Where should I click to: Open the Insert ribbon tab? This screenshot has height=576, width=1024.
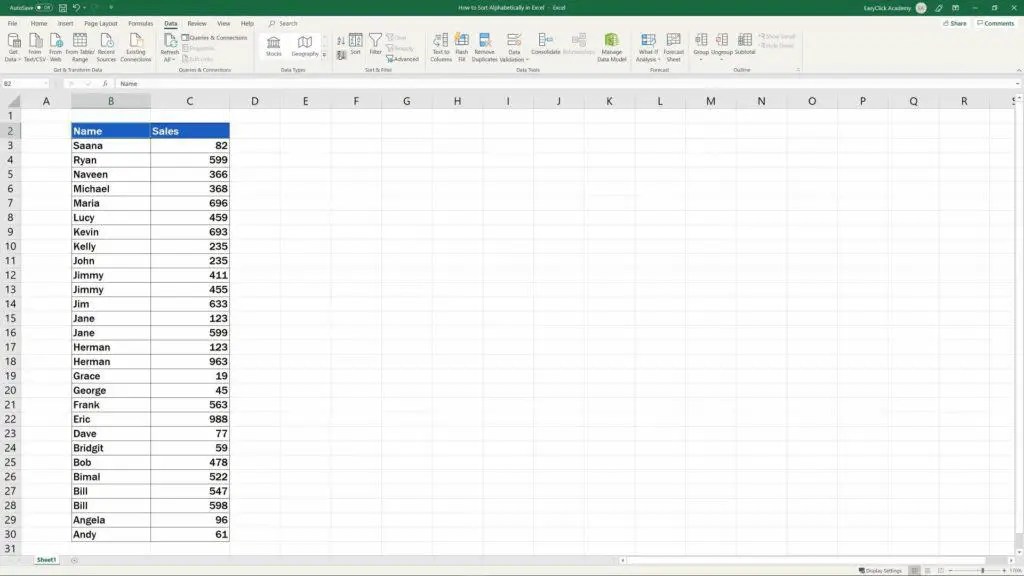point(65,23)
